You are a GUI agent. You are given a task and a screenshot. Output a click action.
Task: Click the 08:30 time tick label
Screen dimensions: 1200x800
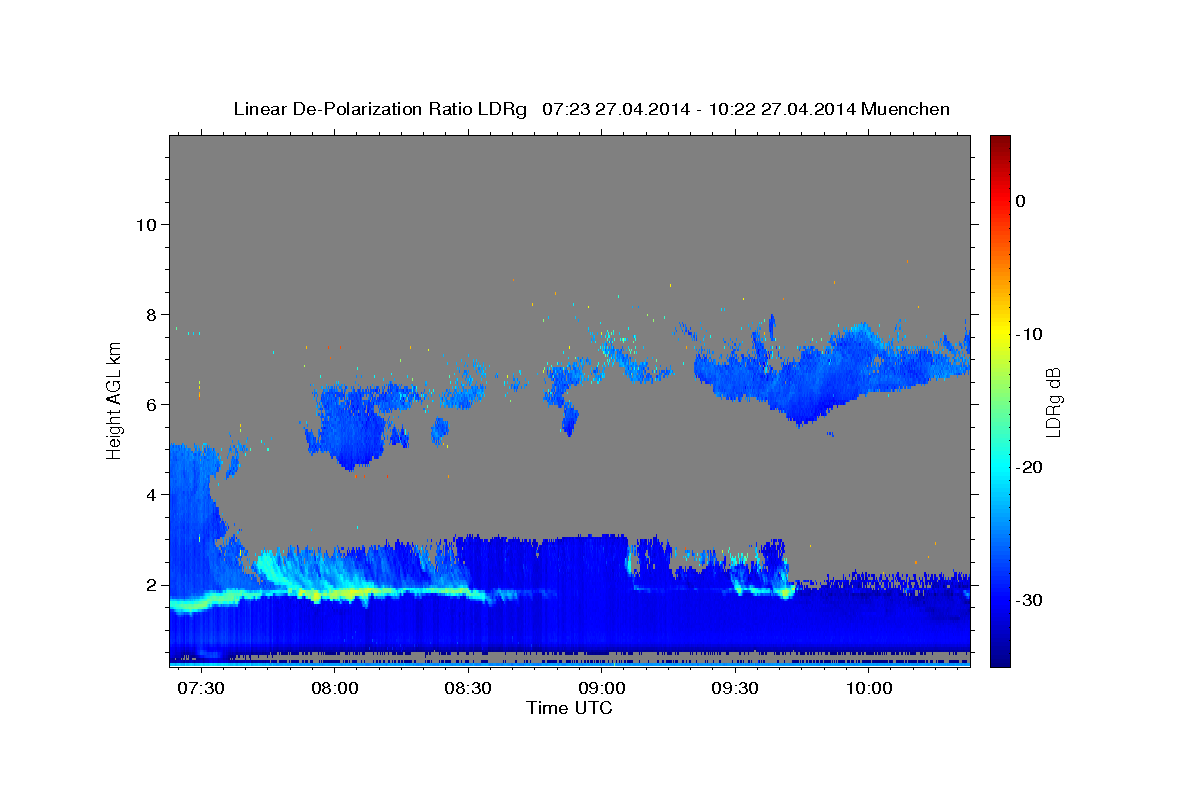469,689
